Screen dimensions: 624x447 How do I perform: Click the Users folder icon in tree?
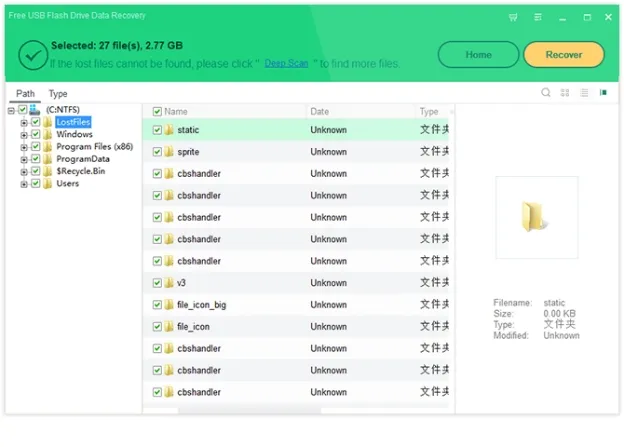tap(48, 183)
